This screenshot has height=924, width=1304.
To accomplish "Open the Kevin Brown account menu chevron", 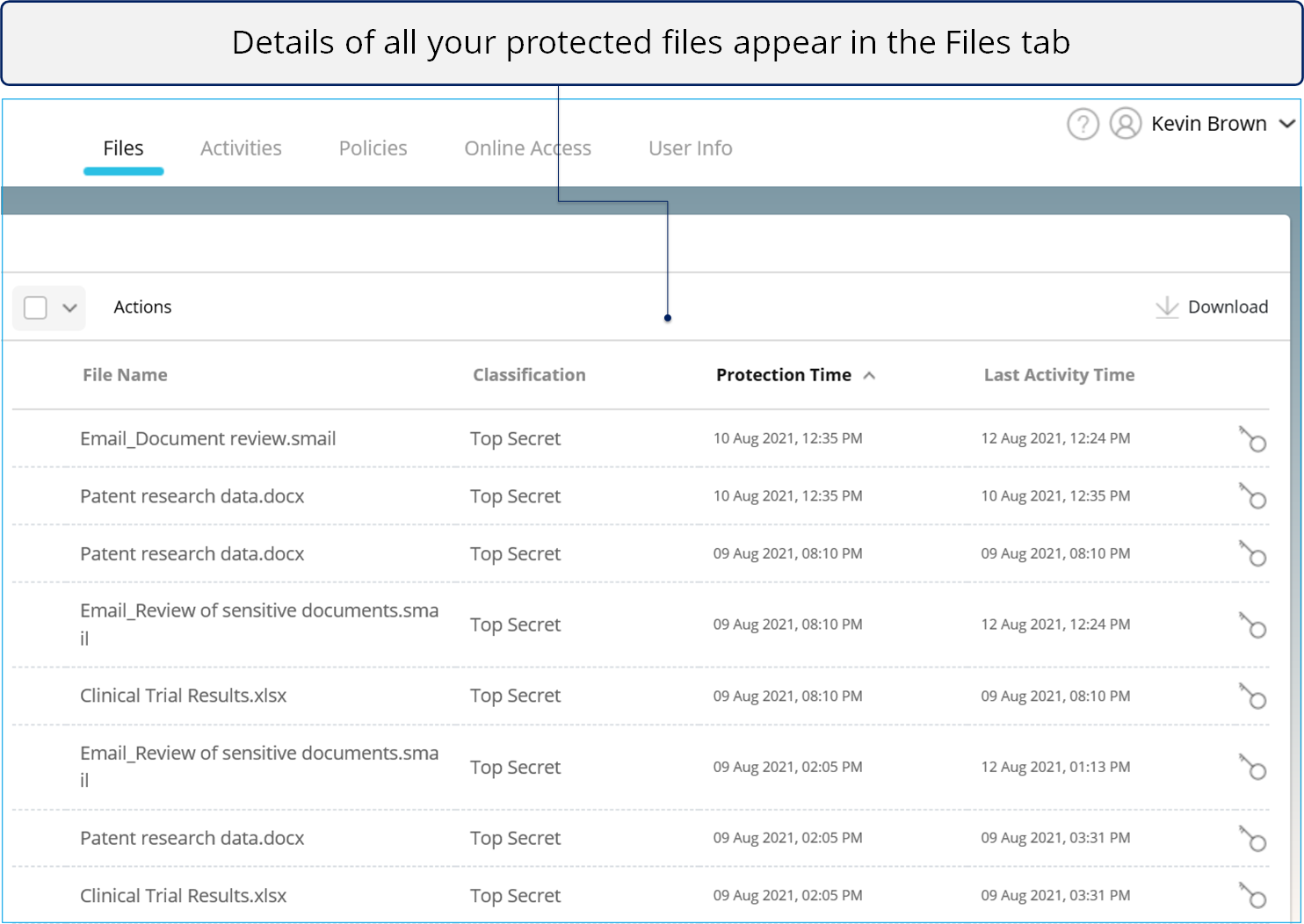I will click(1286, 124).
